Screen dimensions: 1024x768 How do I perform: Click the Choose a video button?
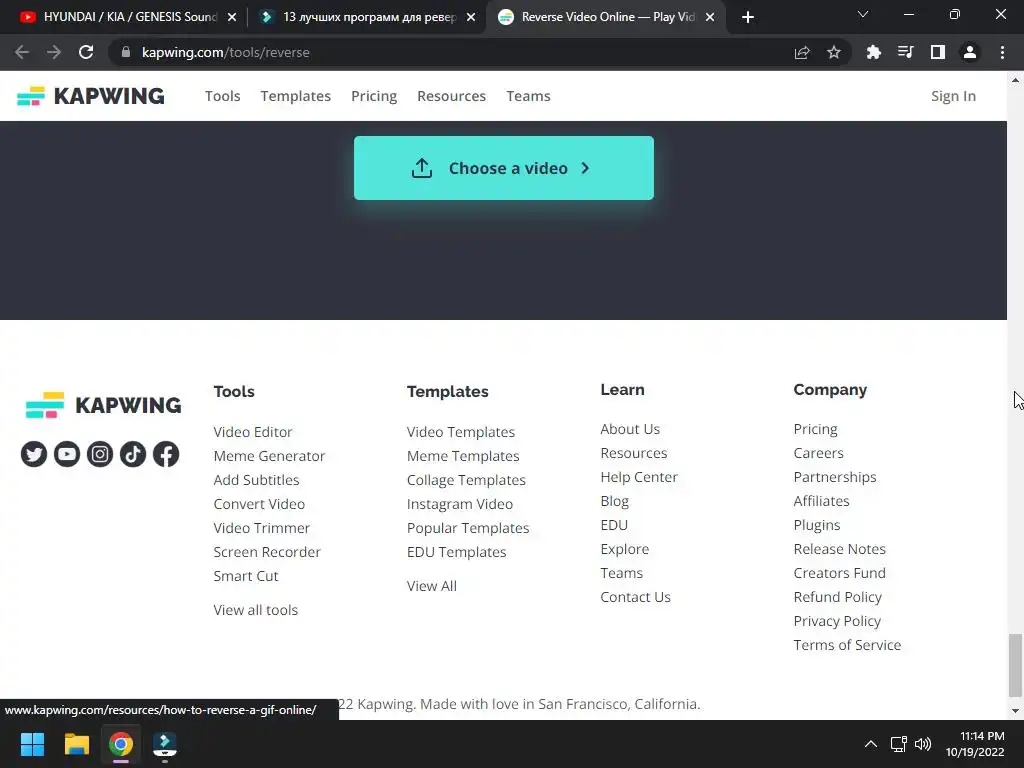504,168
